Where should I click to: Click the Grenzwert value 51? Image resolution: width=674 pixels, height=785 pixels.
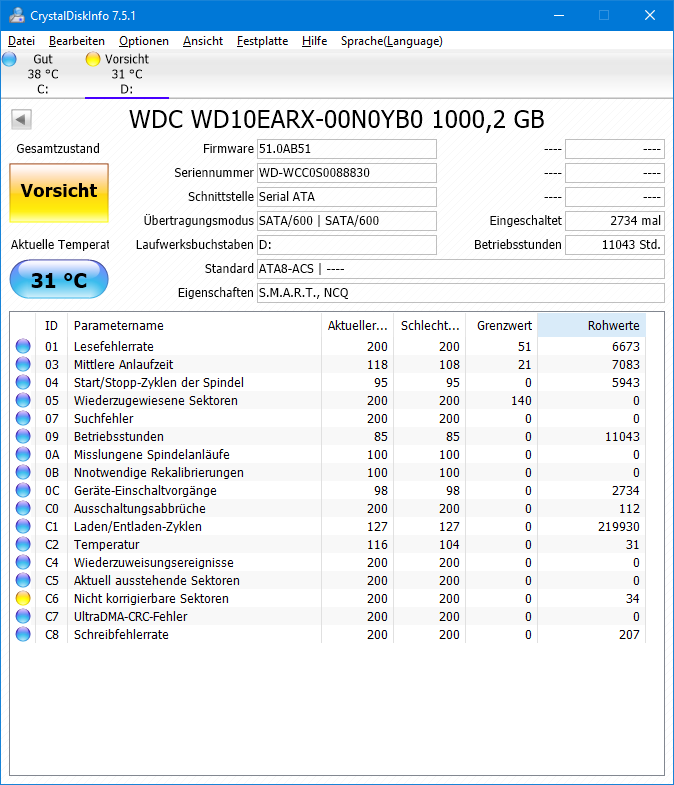click(x=525, y=347)
